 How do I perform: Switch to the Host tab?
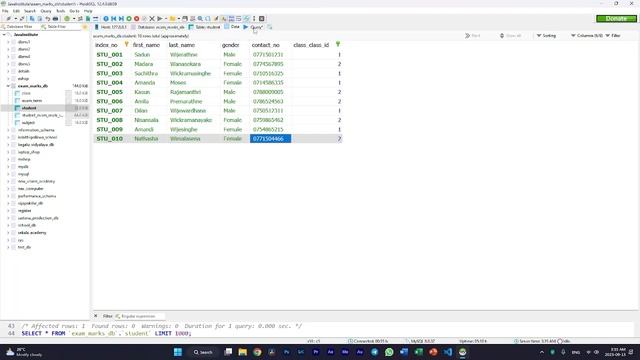point(111,27)
